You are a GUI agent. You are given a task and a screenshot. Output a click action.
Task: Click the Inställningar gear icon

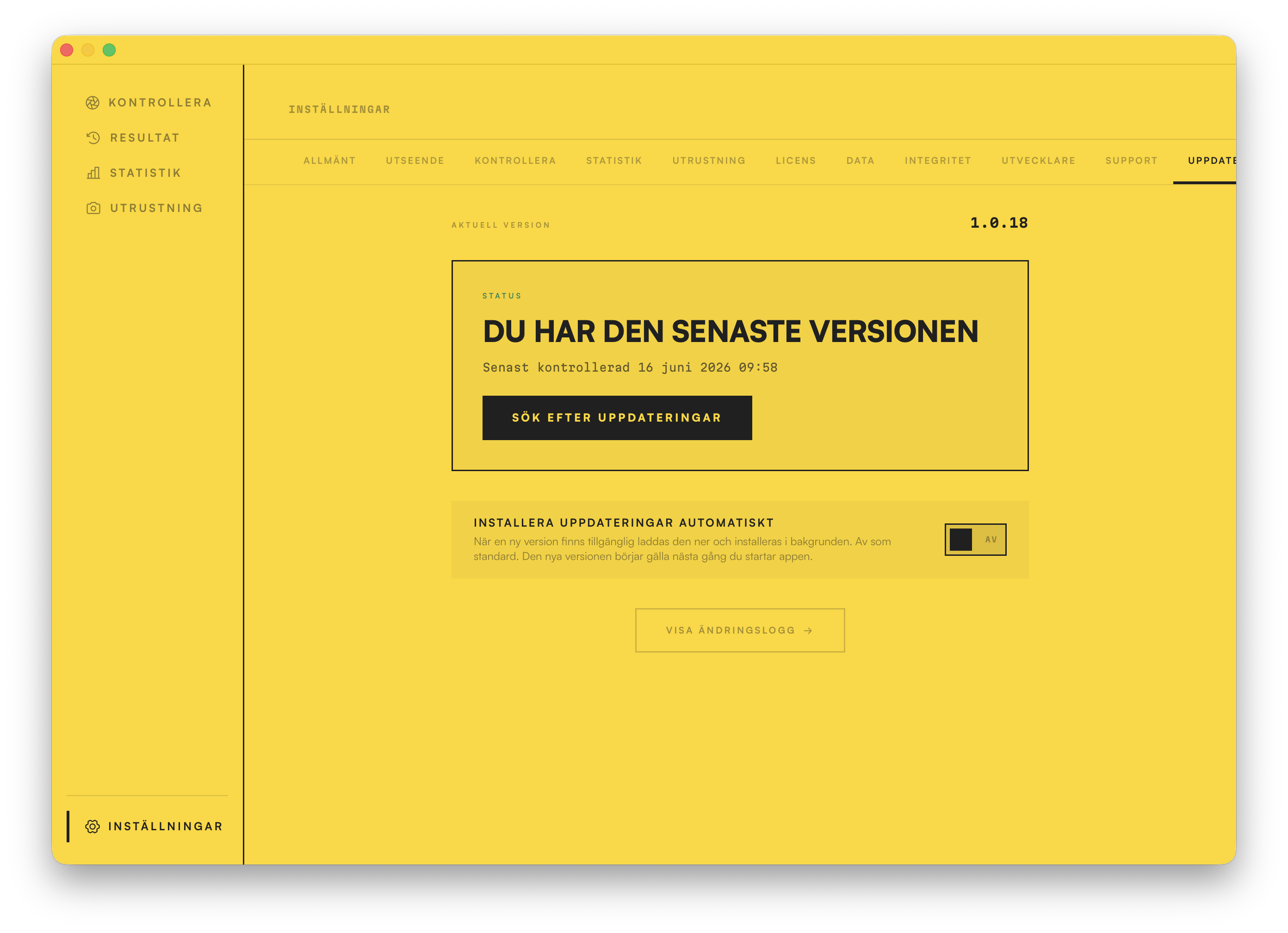[93, 826]
